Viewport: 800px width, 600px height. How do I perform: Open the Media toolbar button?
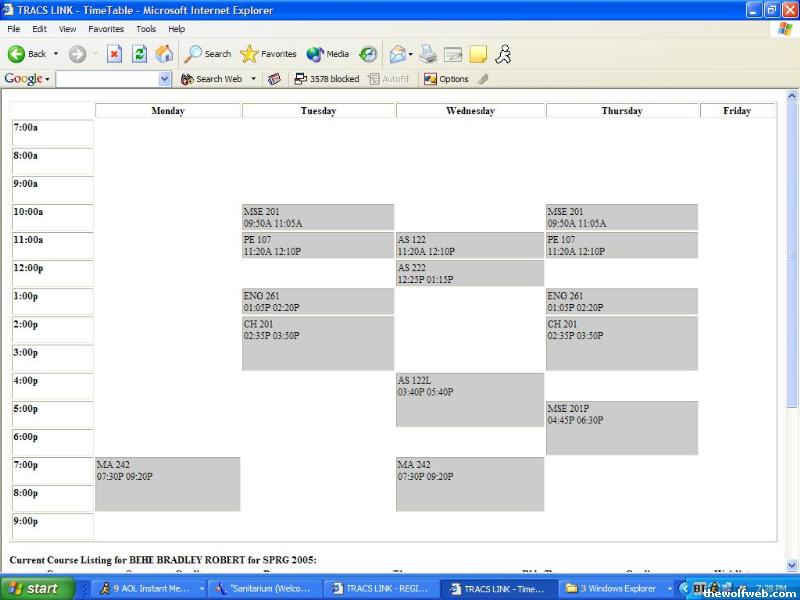pos(328,54)
